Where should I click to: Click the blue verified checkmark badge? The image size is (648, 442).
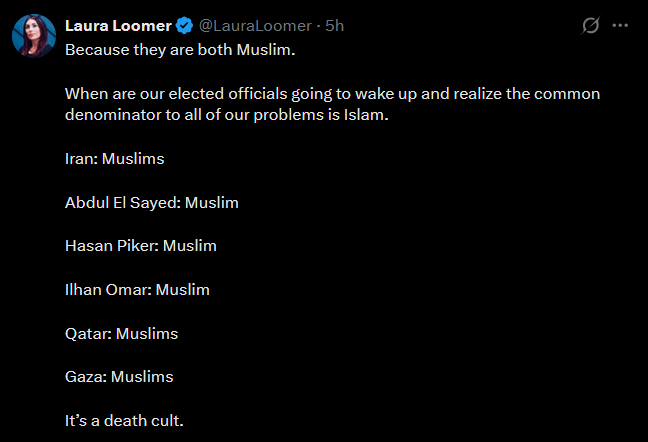pos(184,26)
